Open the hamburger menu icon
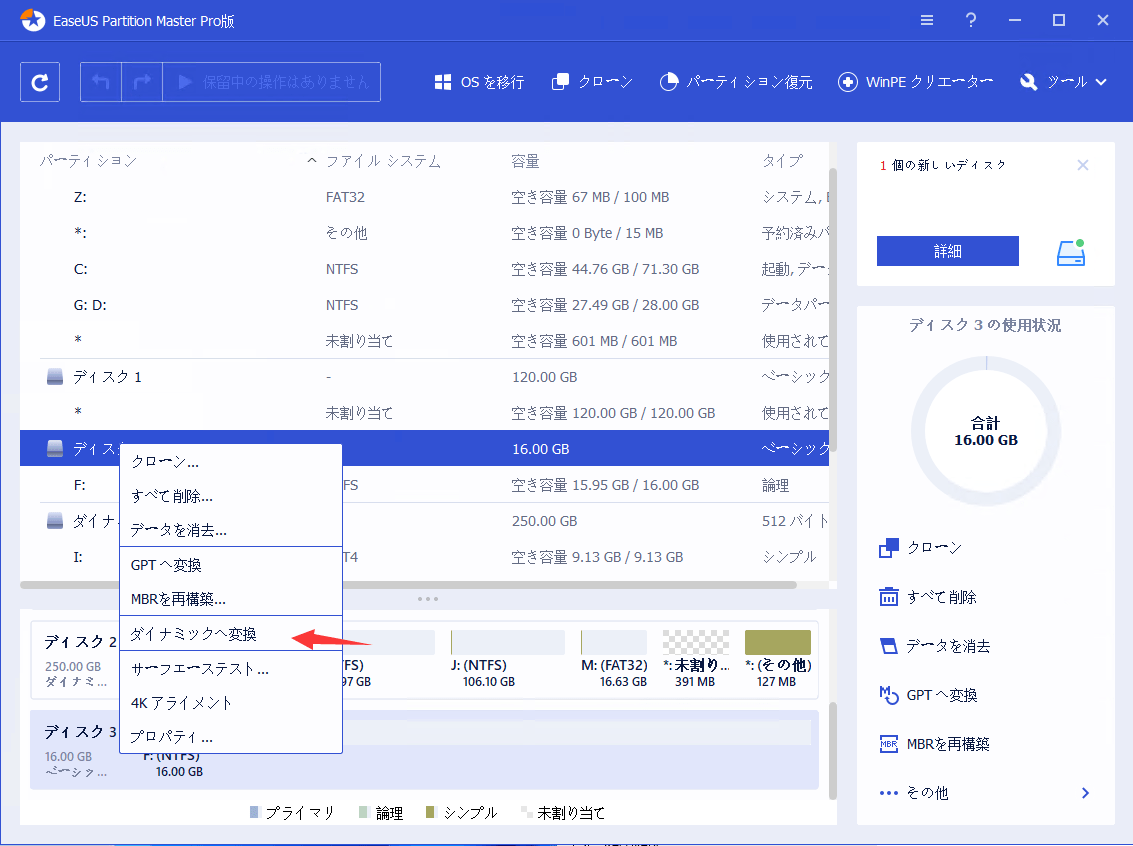Screen dimensions: 1133x846 [926, 19]
